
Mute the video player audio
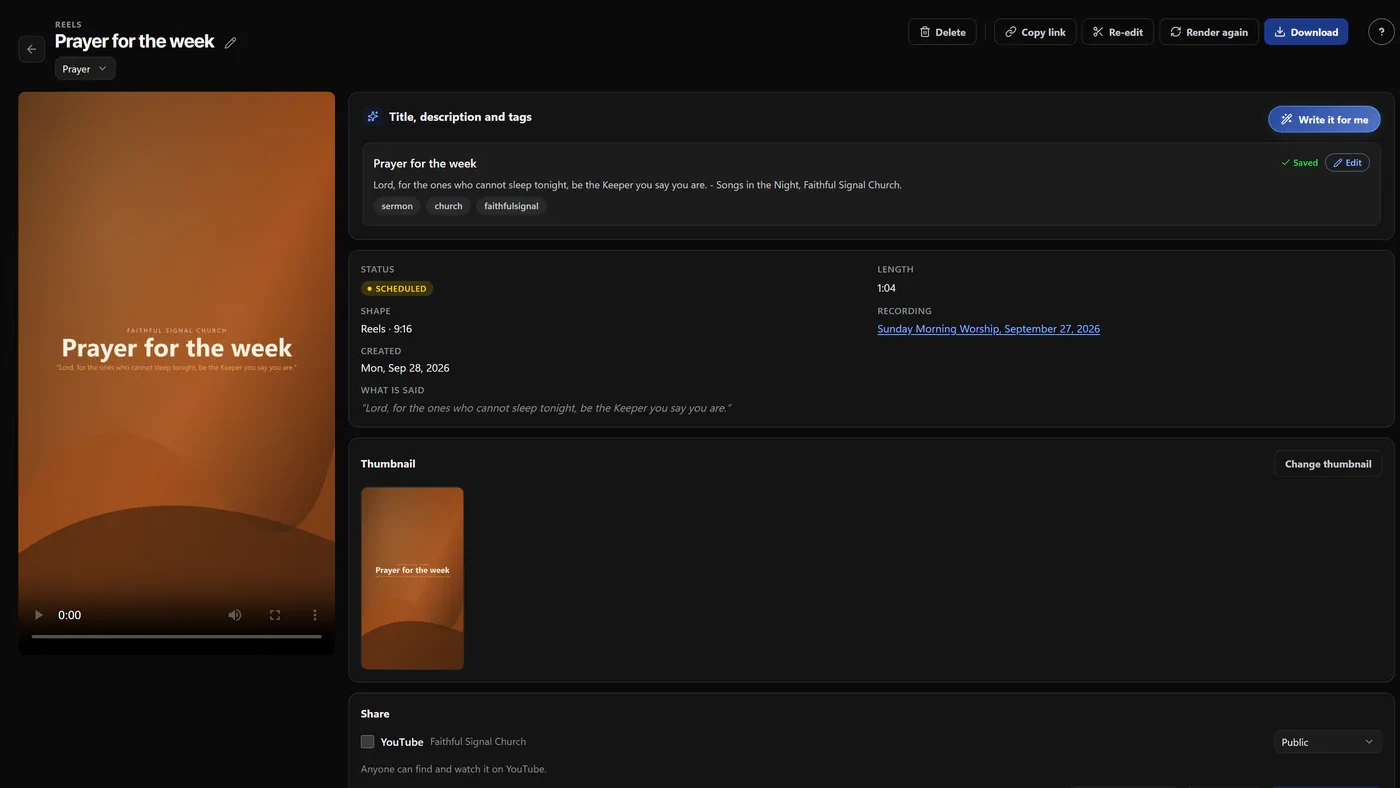click(x=235, y=615)
